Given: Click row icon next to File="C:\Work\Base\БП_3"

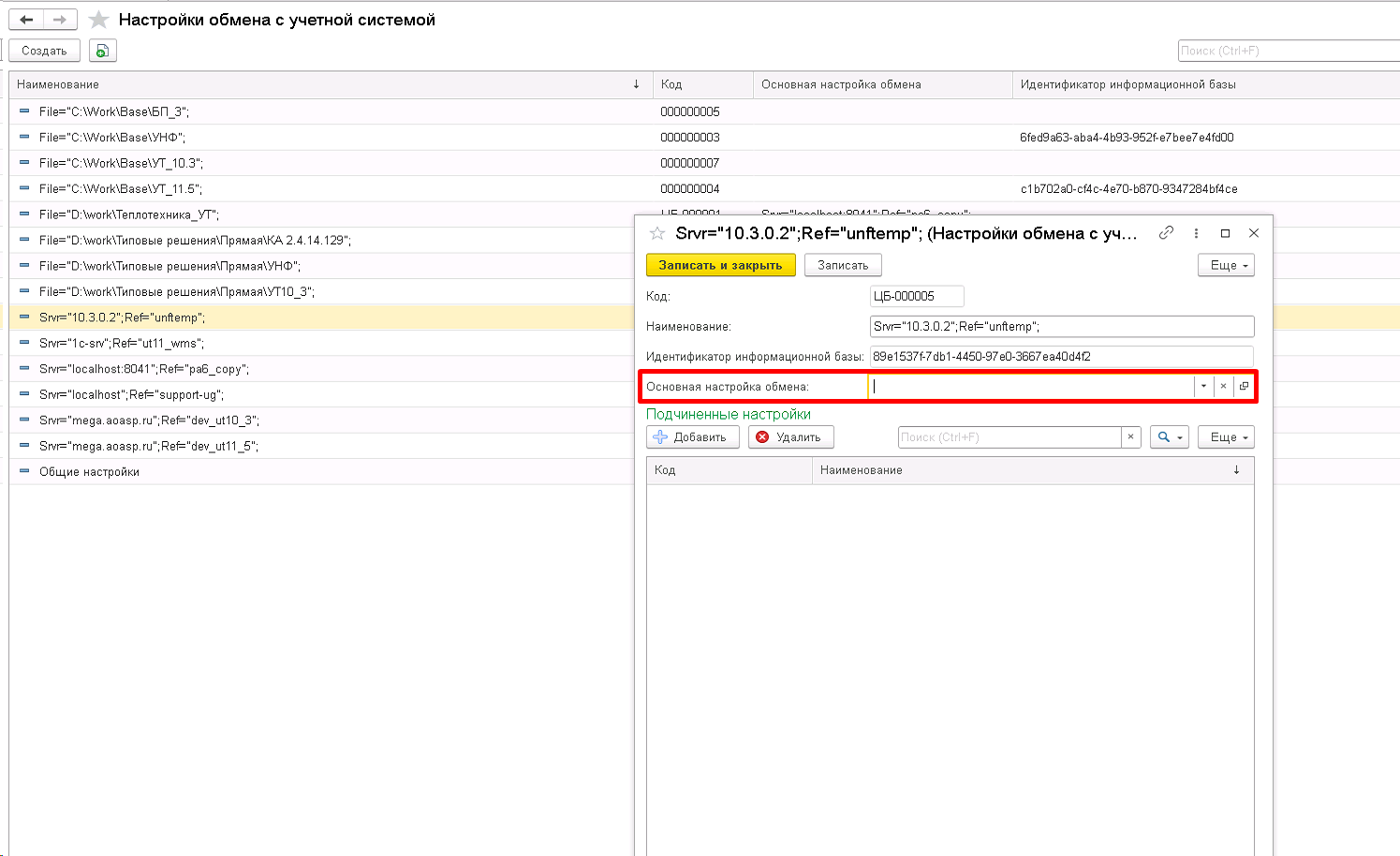Looking at the screenshot, I should (24, 111).
